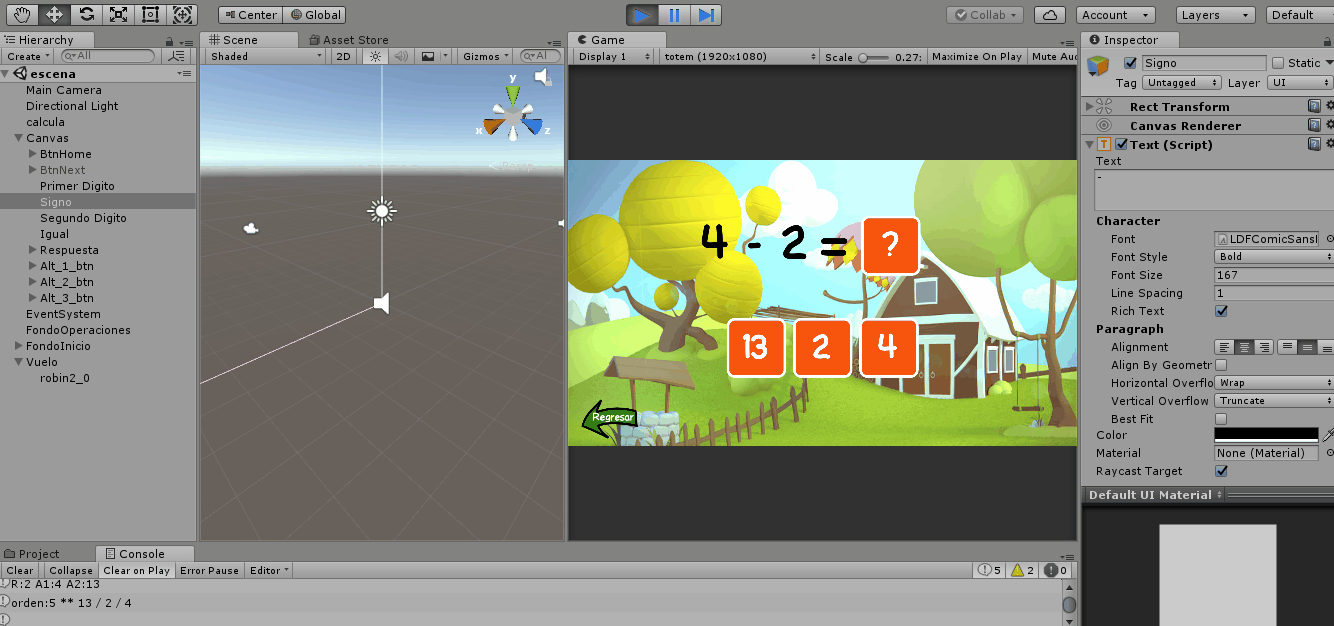Enable the Best Fit checkbox
The height and width of the screenshot is (626, 1334).
(x=1221, y=419)
